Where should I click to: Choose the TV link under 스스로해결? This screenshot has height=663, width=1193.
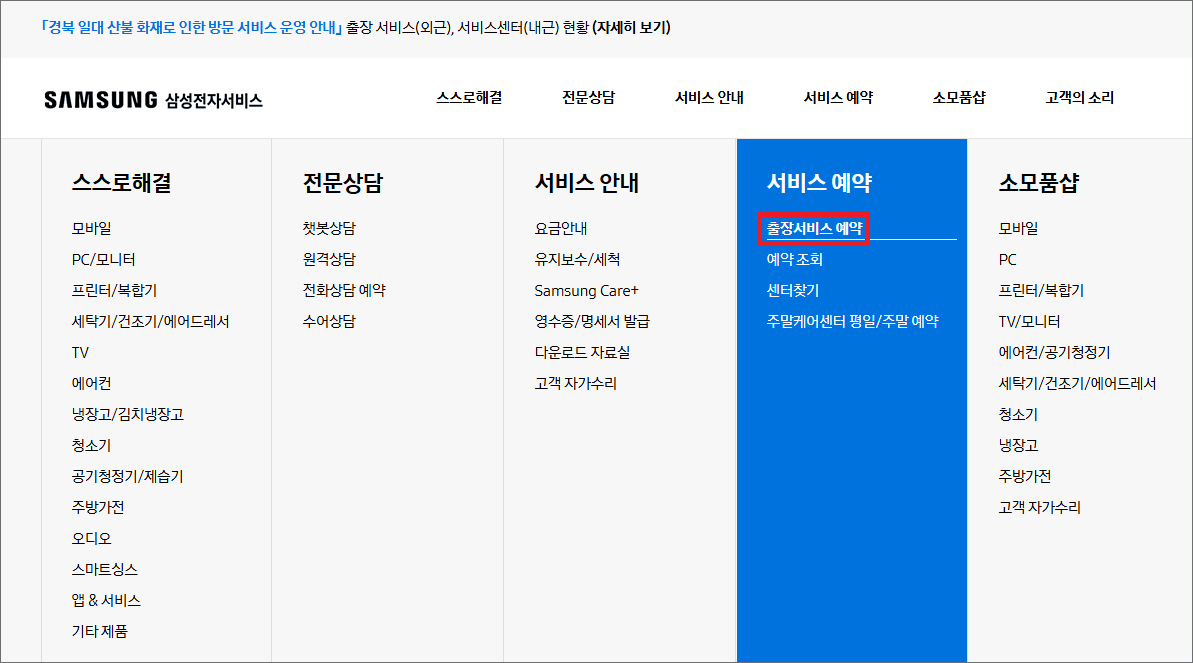pos(80,352)
